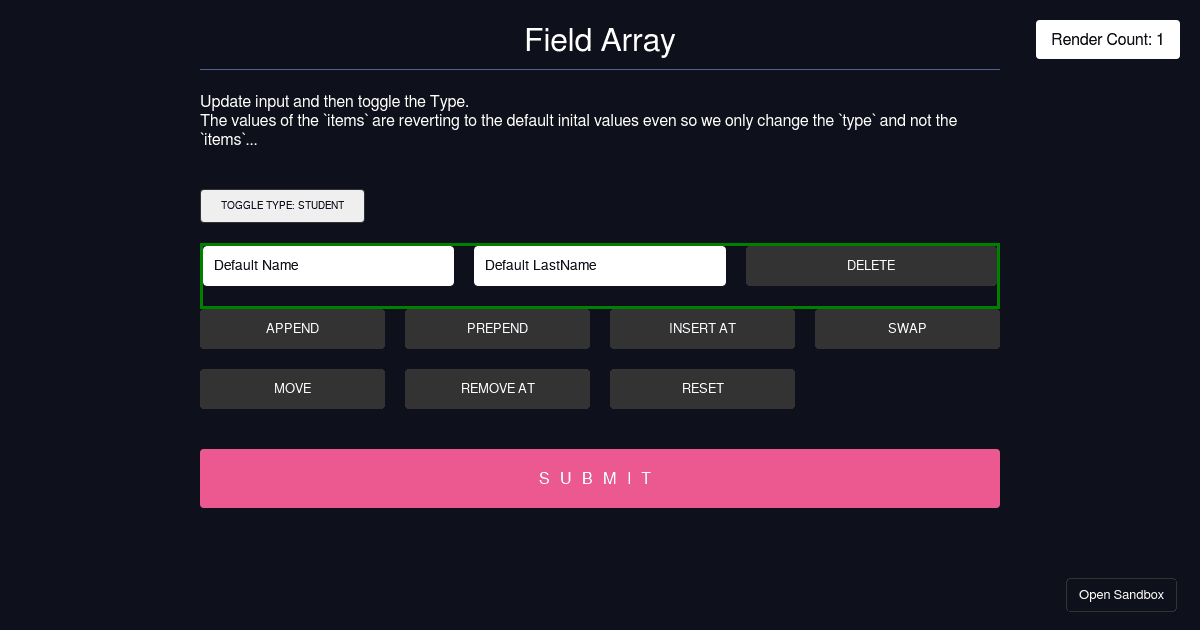This screenshot has width=1200, height=630.
Task: Click the REMOVE AT button
Action: pyautogui.click(x=497, y=388)
